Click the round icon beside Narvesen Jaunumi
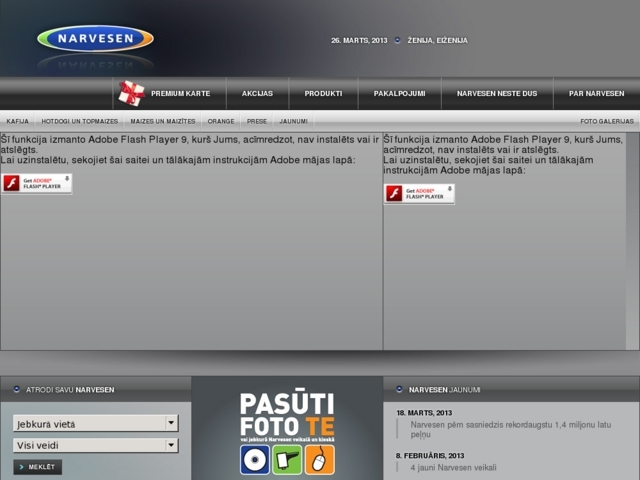This screenshot has width=640, height=480. click(x=400, y=389)
